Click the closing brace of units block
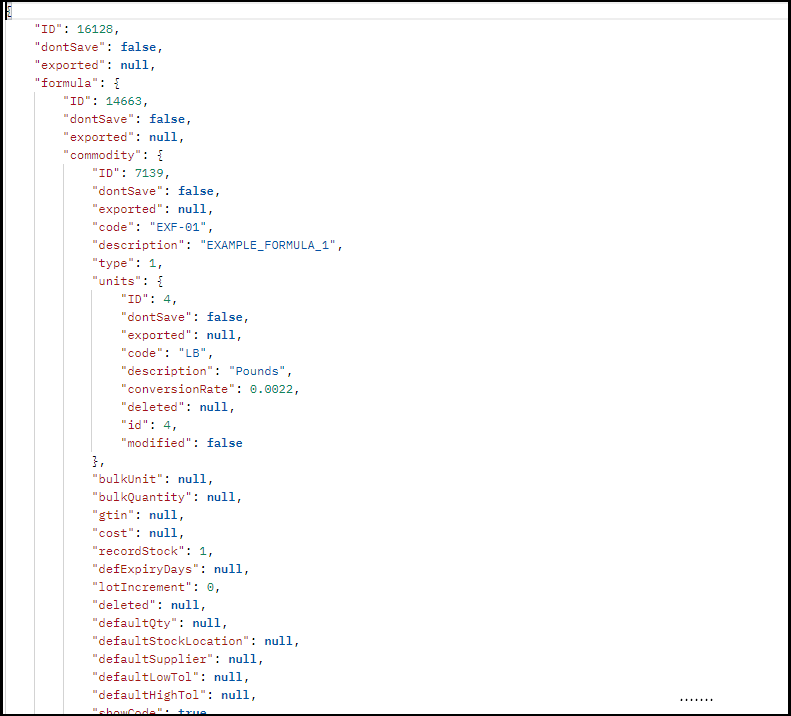This screenshot has height=716, width=791. [97, 461]
